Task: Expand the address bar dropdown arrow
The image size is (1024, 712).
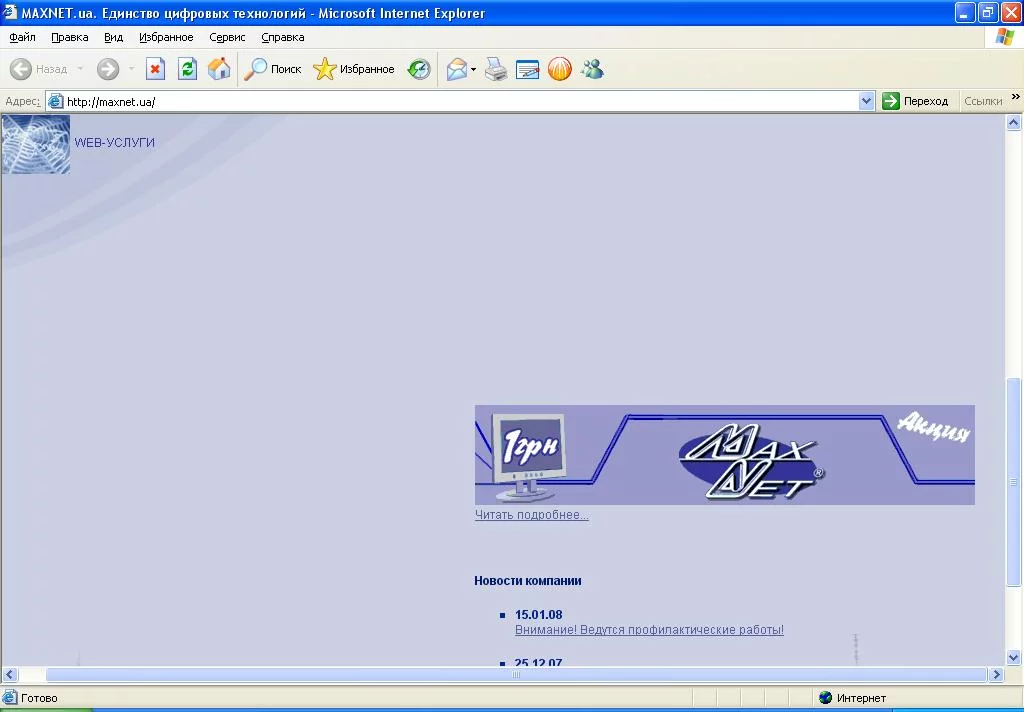Action: tap(866, 101)
